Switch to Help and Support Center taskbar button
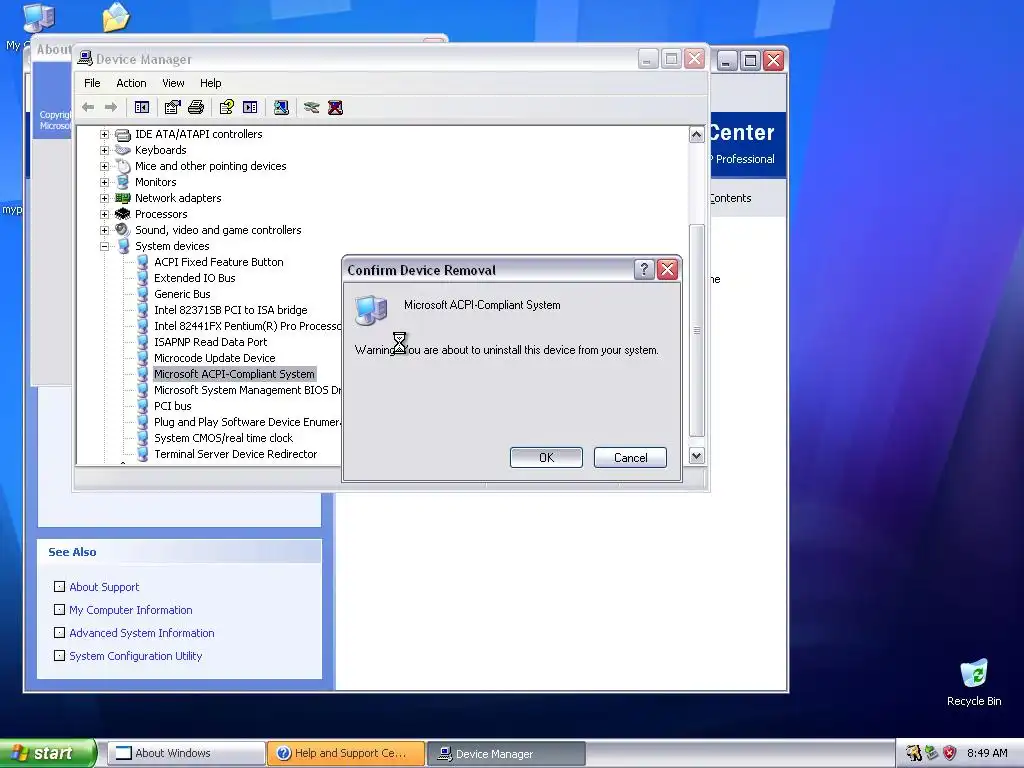 point(345,753)
